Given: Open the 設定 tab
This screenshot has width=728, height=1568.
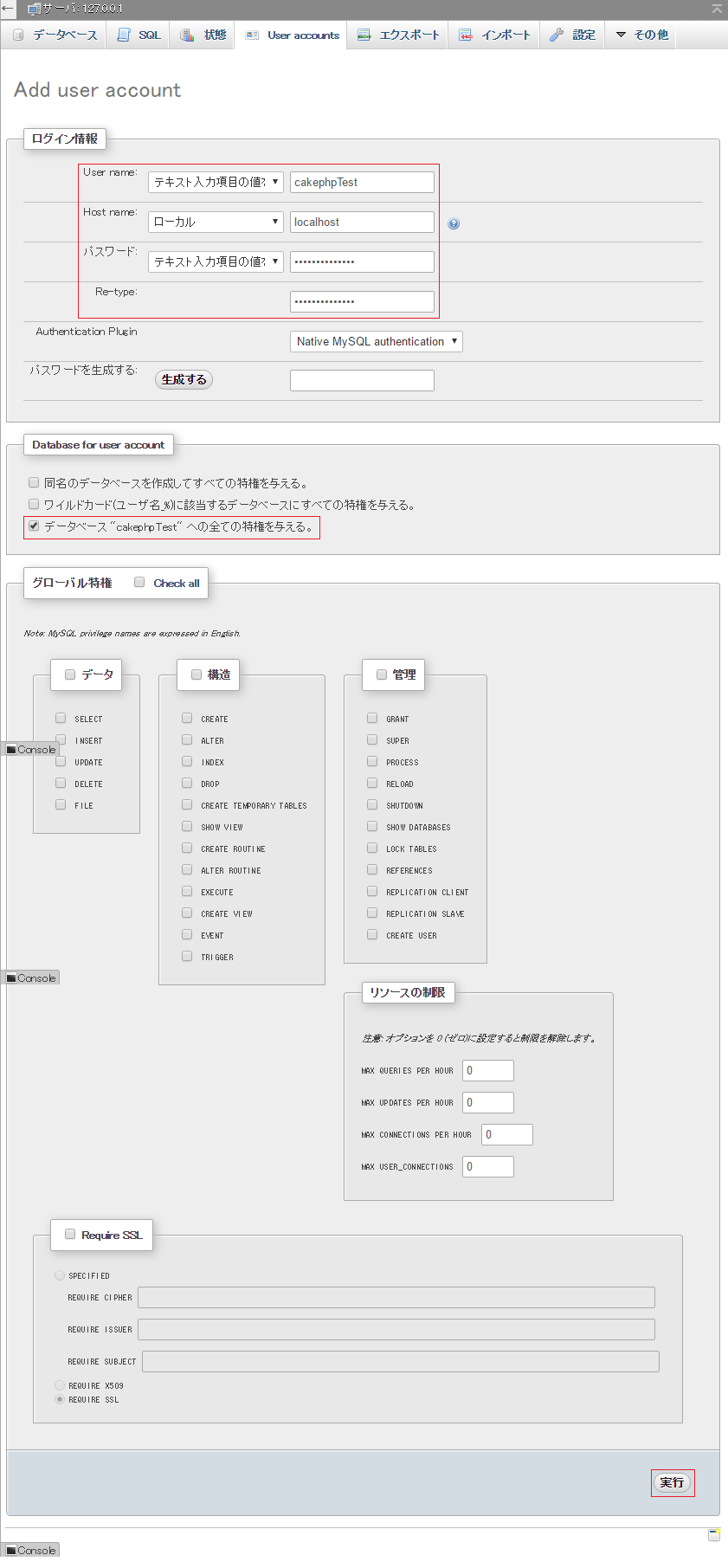Looking at the screenshot, I should point(572,35).
